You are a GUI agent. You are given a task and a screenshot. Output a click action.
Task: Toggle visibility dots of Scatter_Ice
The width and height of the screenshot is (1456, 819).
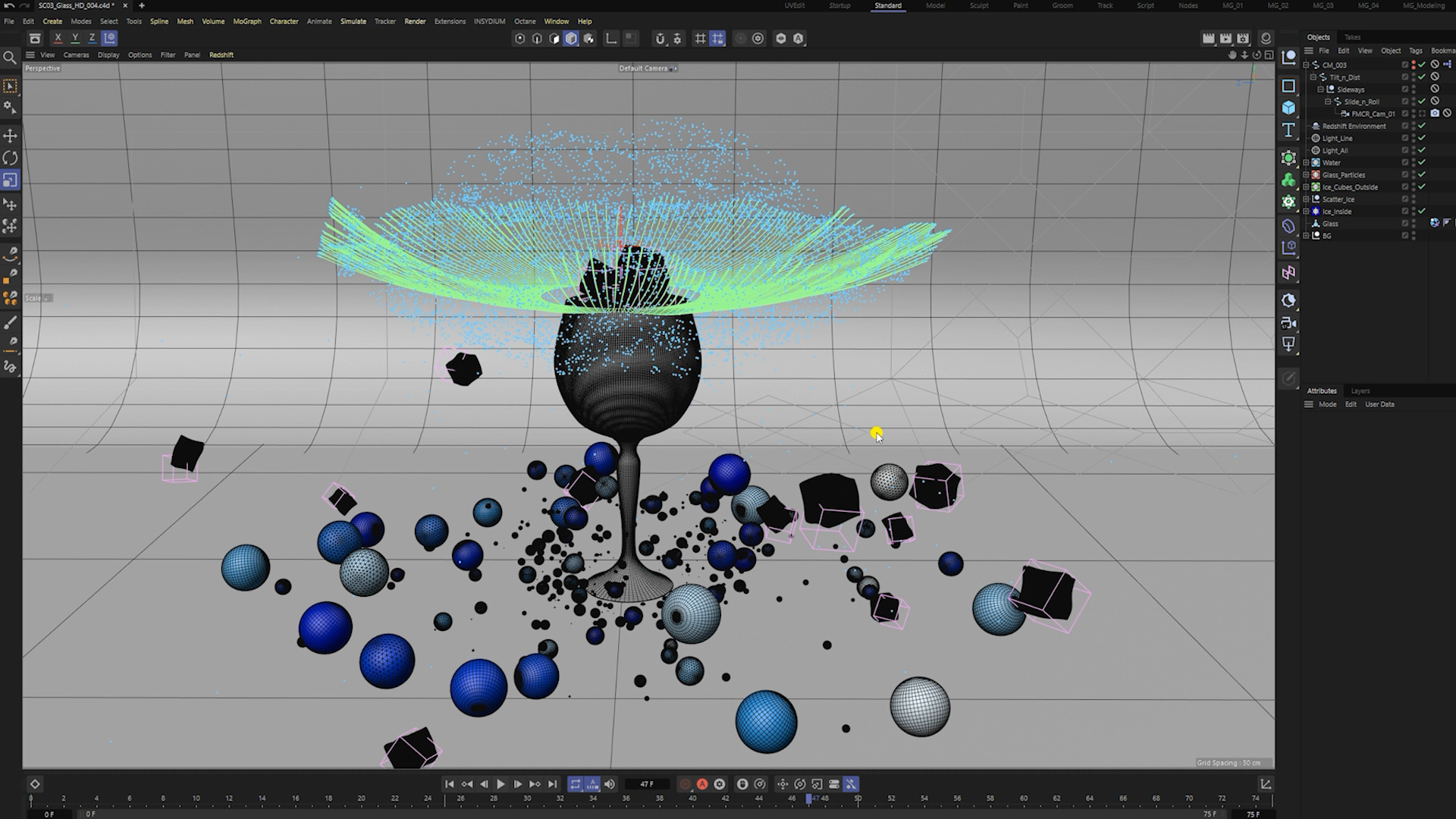(x=1414, y=199)
